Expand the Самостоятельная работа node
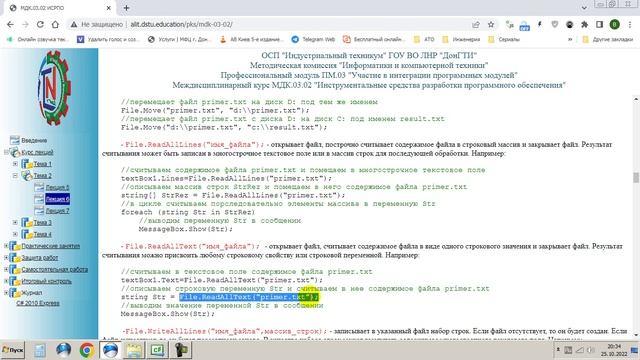 [x=7, y=269]
